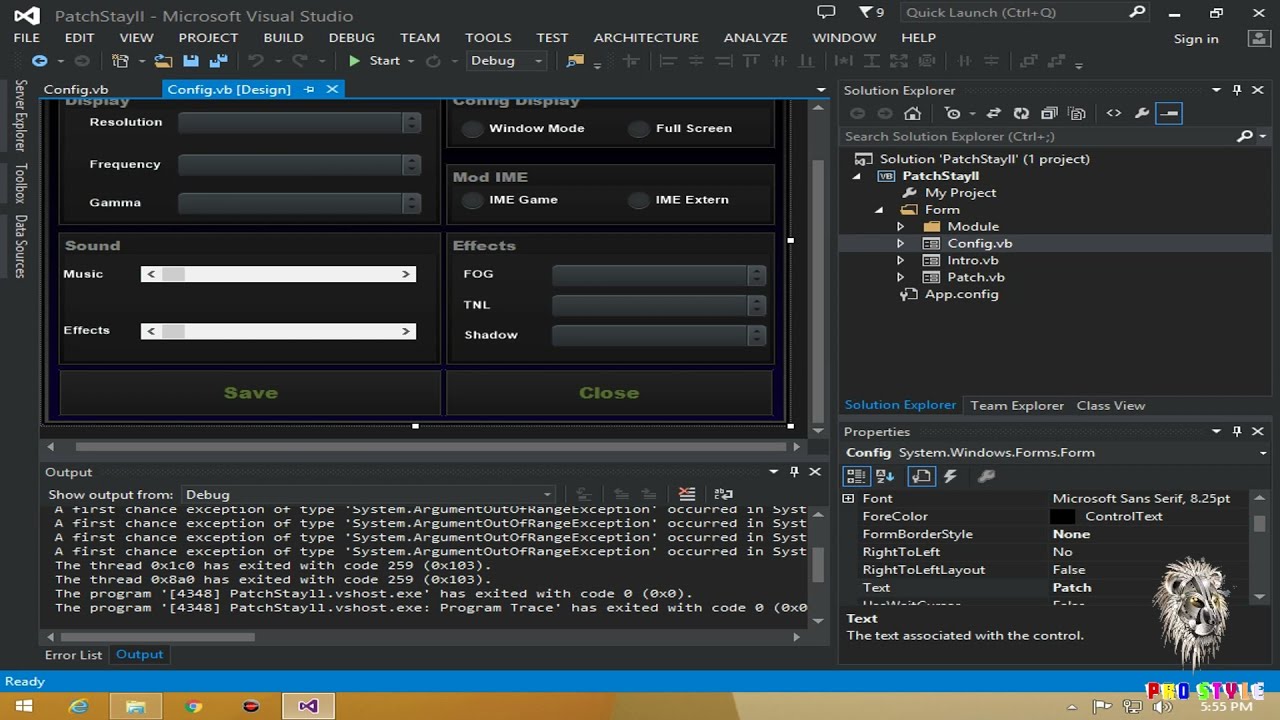Click the Save button on the form
The image size is (1280, 720).
coord(251,393)
